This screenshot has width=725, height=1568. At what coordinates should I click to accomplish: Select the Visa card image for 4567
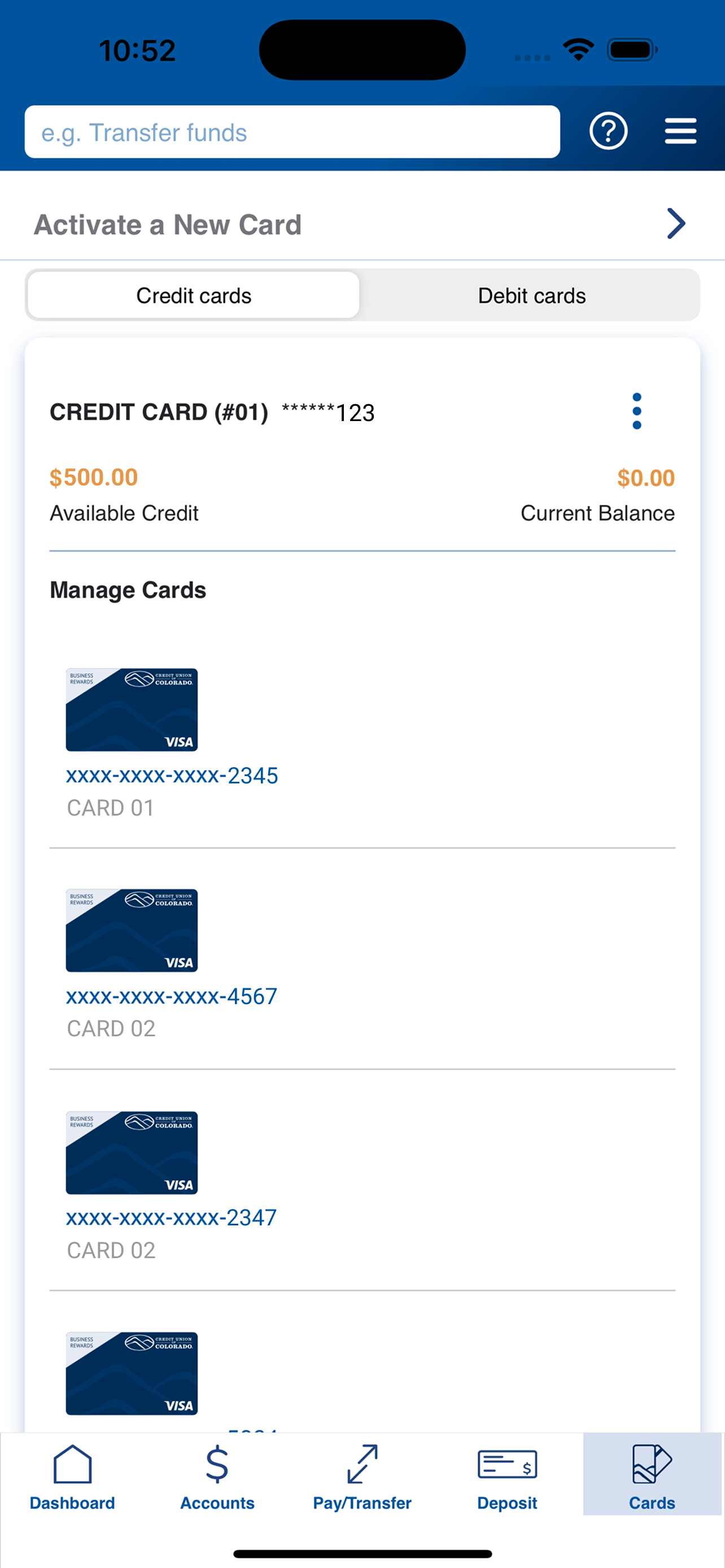pos(132,931)
